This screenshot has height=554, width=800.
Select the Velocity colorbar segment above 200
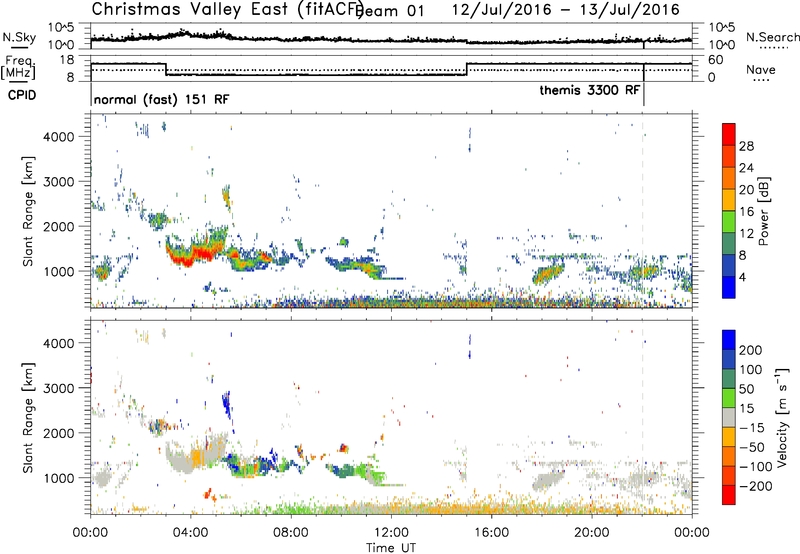coord(729,340)
